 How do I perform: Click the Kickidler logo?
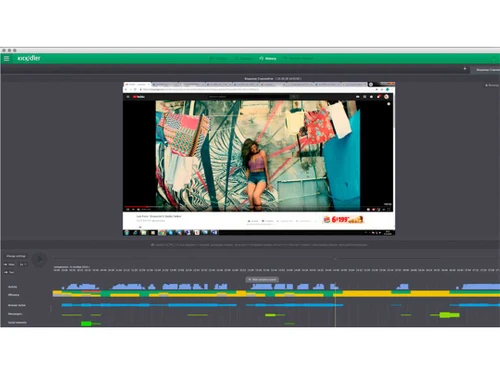29,58
